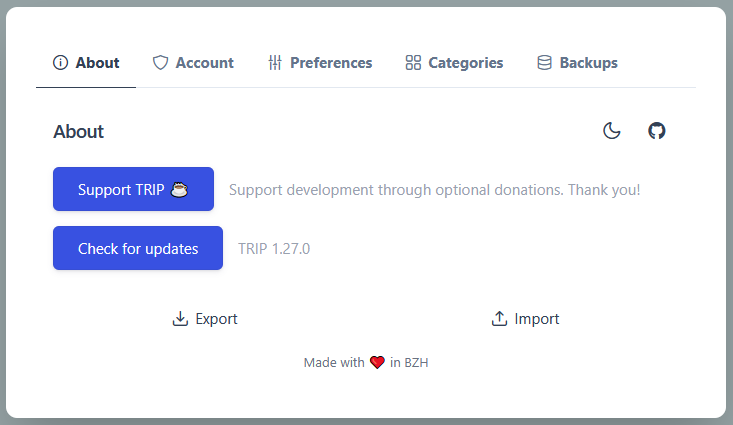Show the Backups tab
This screenshot has height=425, width=733.
tap(588, 63)
